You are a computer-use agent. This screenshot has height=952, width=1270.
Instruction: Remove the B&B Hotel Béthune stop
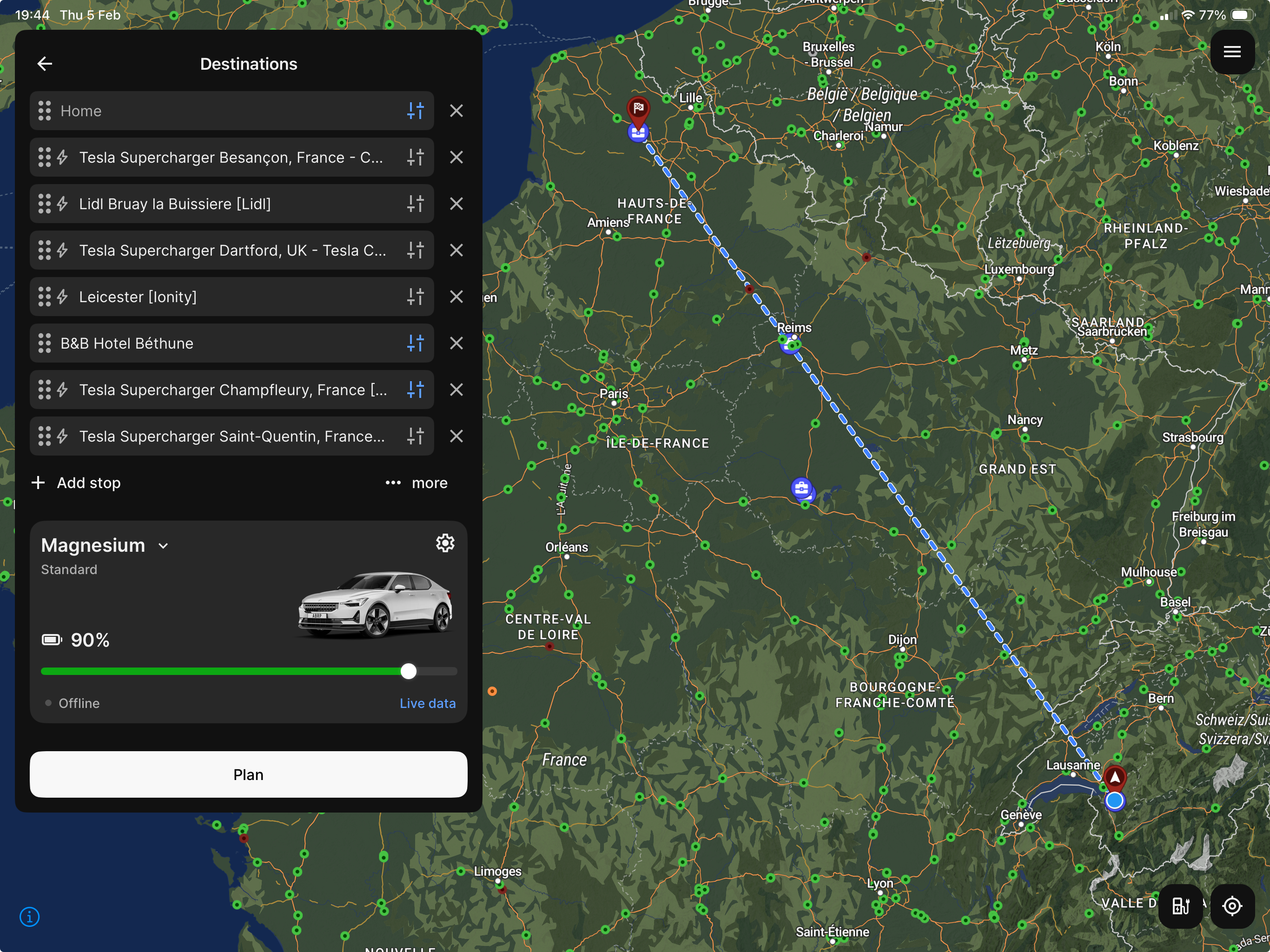pyautogui.click(x=456, y=344)
